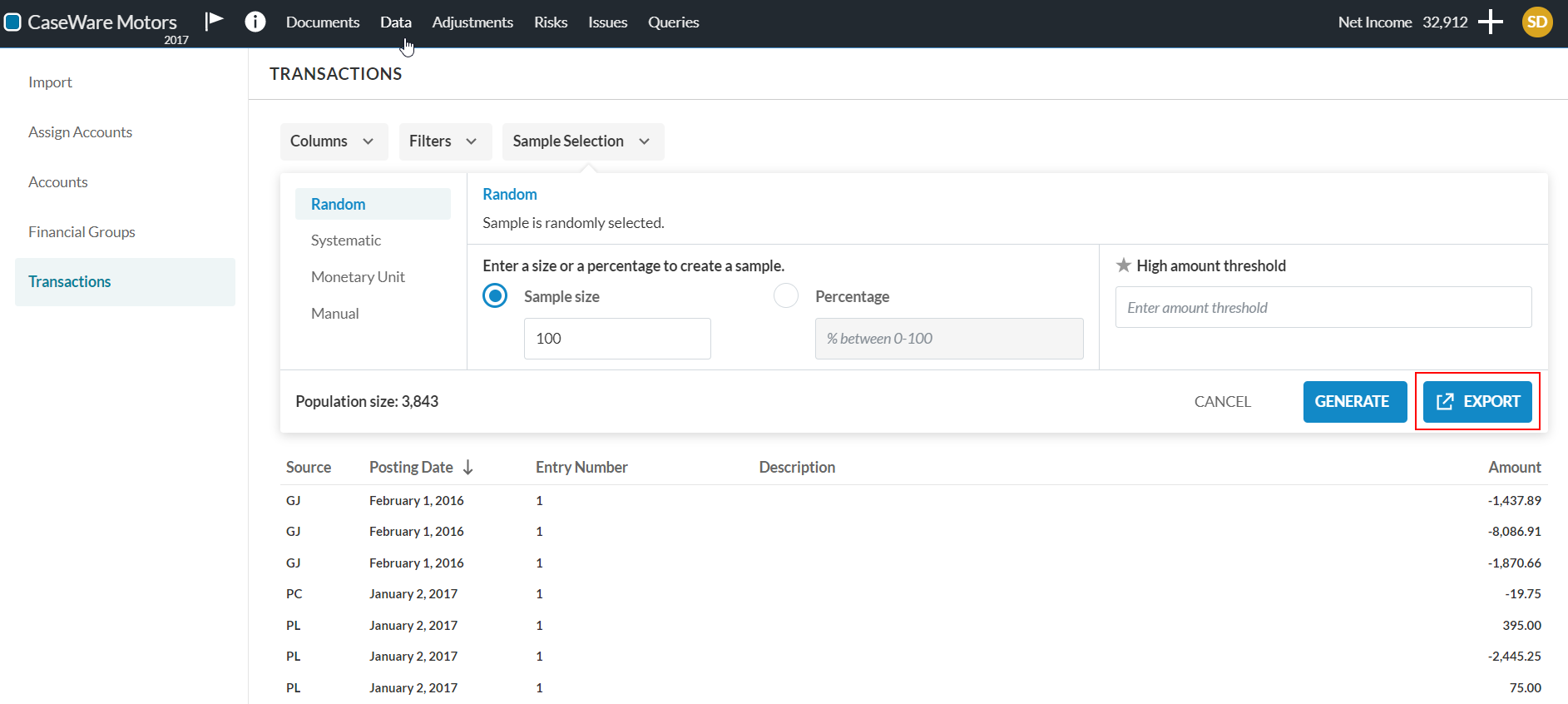Go to the Risks menu
The height and width of the screenshot is (704, 1568).
pos(550,22)
